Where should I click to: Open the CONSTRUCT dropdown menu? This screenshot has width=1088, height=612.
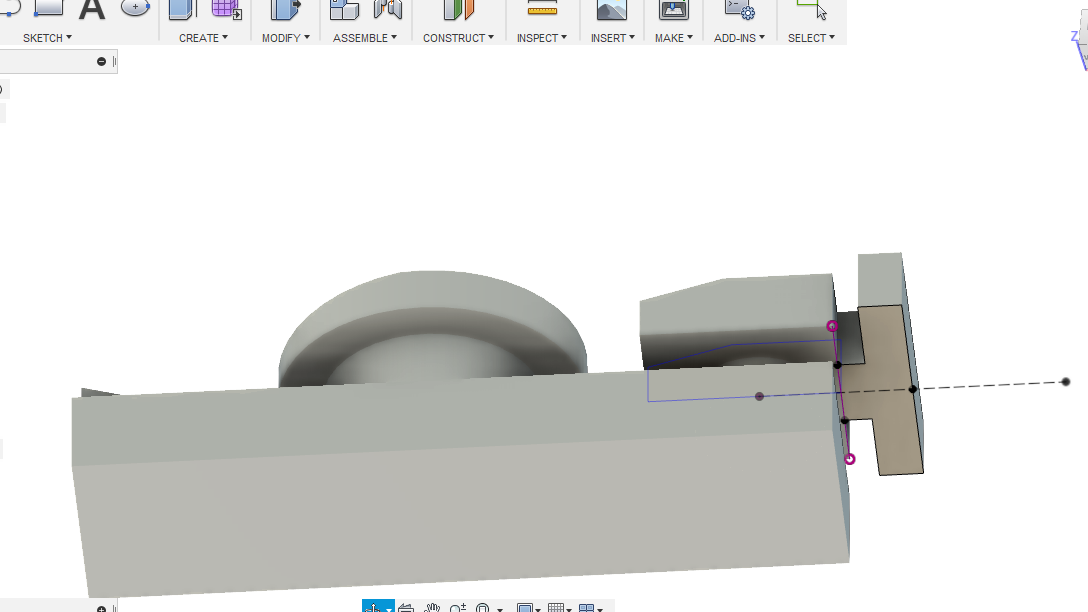click(459, 38)
